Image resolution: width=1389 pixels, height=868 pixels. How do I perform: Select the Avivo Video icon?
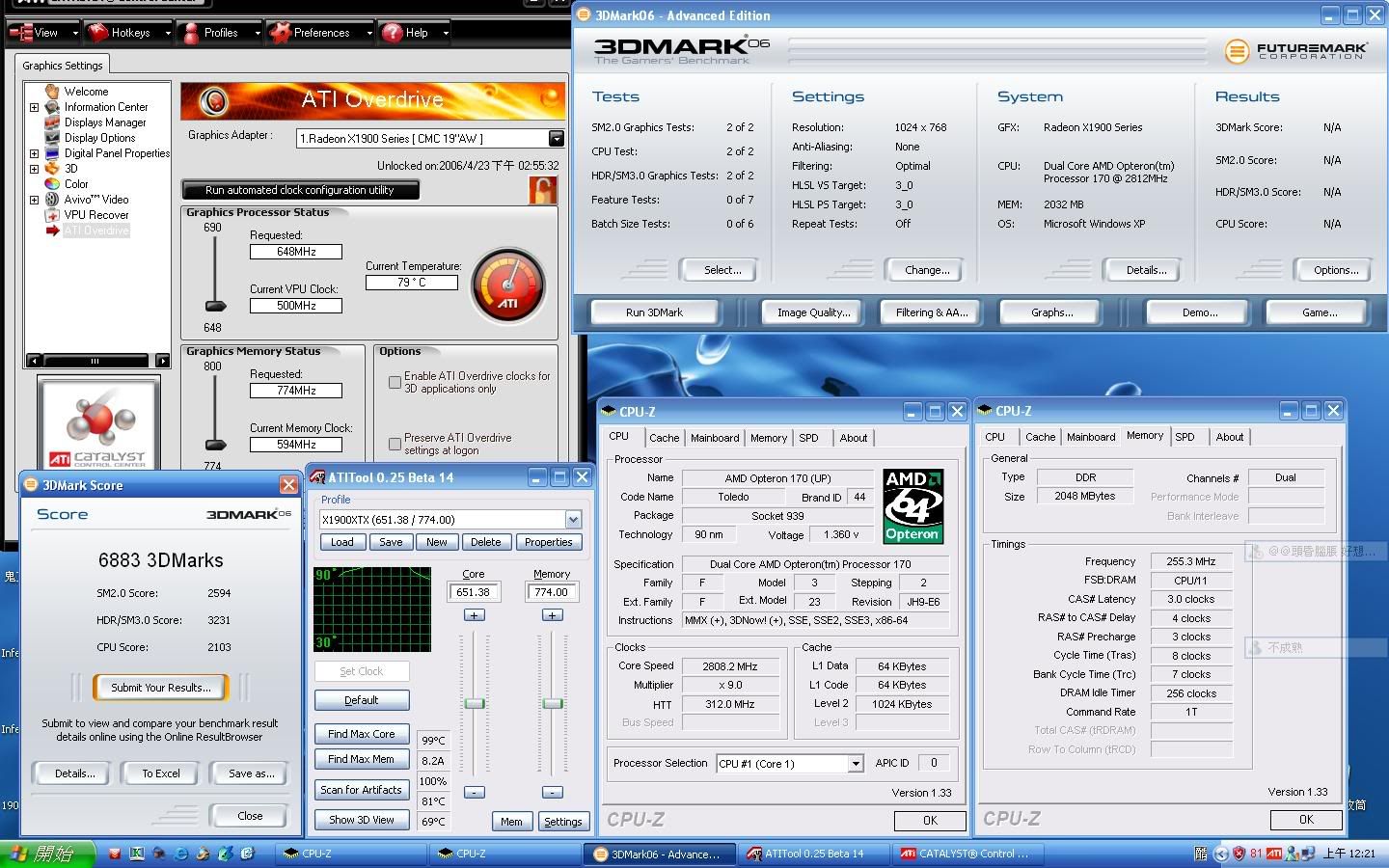point(52,200)
